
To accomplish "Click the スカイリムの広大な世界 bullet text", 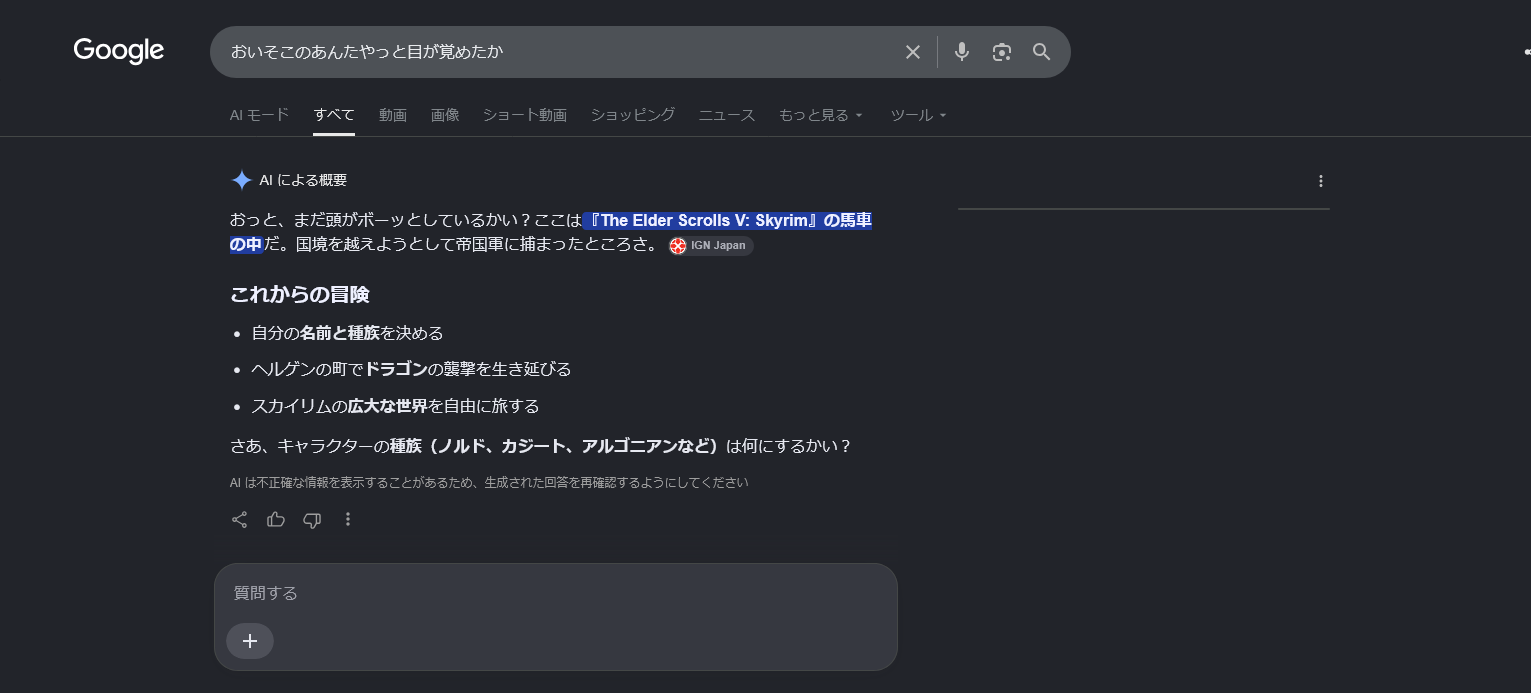I will coord(396,406).
